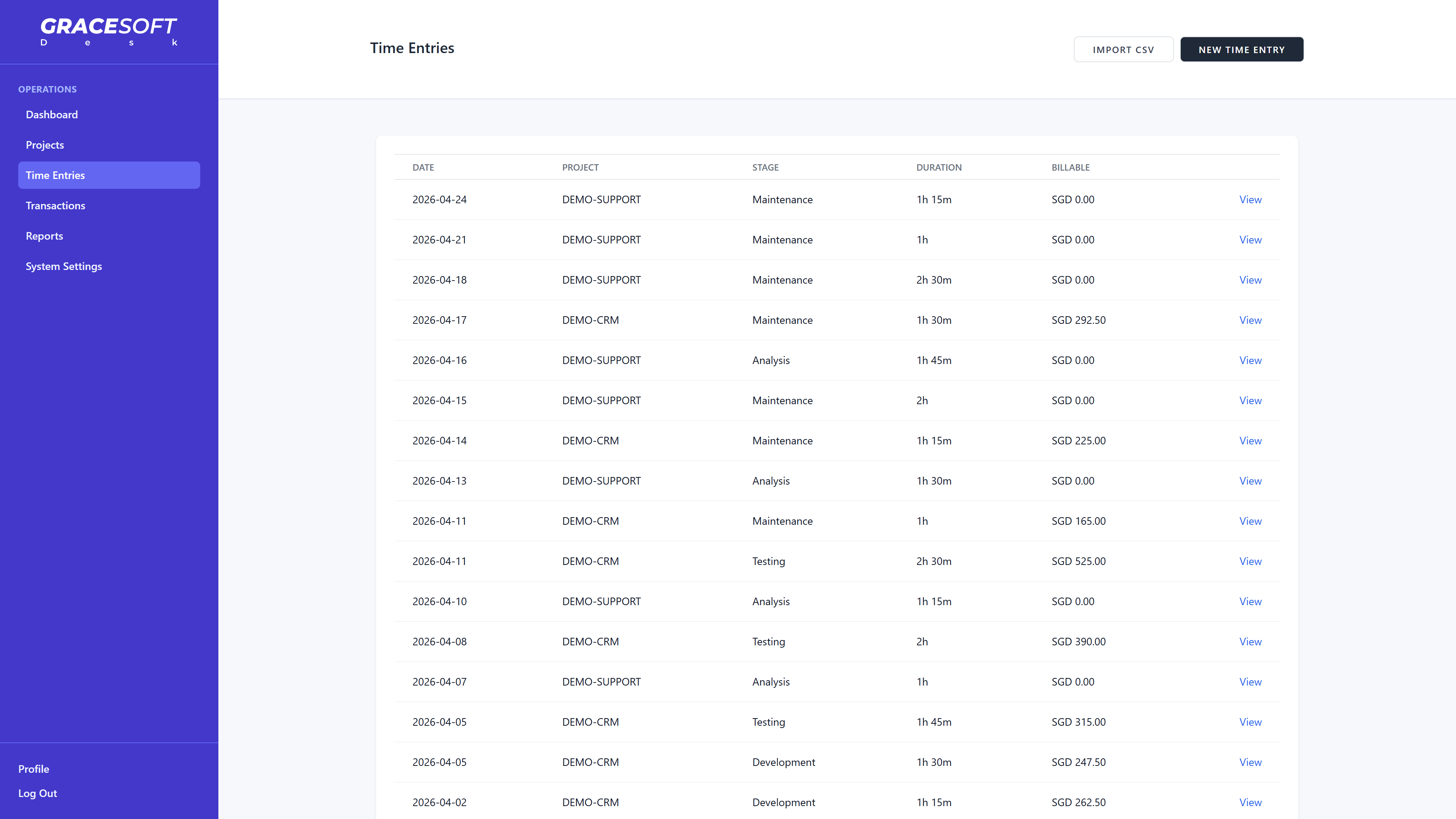This screenshot has width=1456, height=819.
Task: Click duration 2h 30m on 2026-04-18 row
Action: tap(934, 280)
